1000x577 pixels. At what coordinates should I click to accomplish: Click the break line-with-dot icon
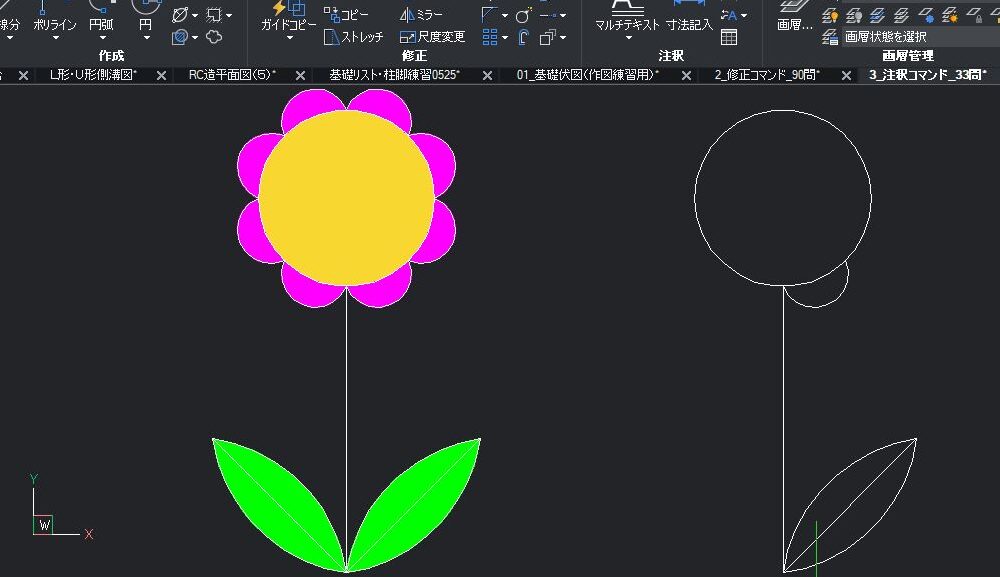(548, 15)
